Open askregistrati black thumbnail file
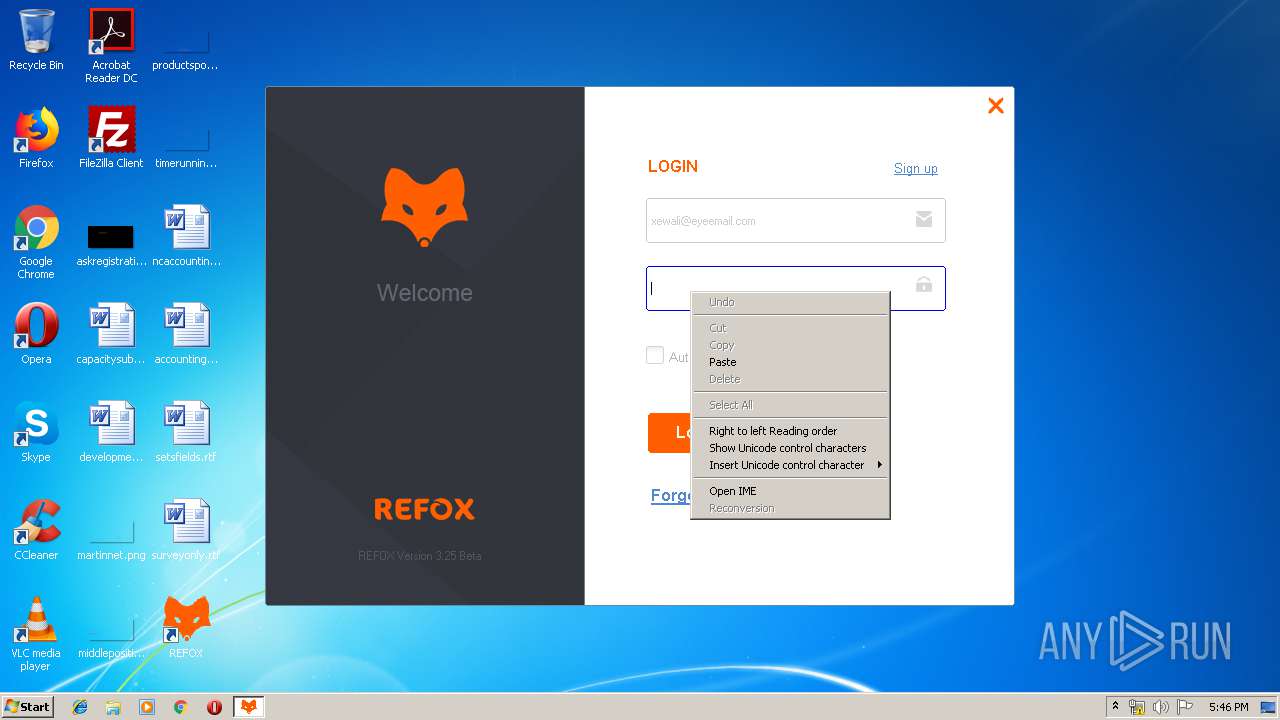This screenshot has width=1280, height=720. (x=111, y=244)
